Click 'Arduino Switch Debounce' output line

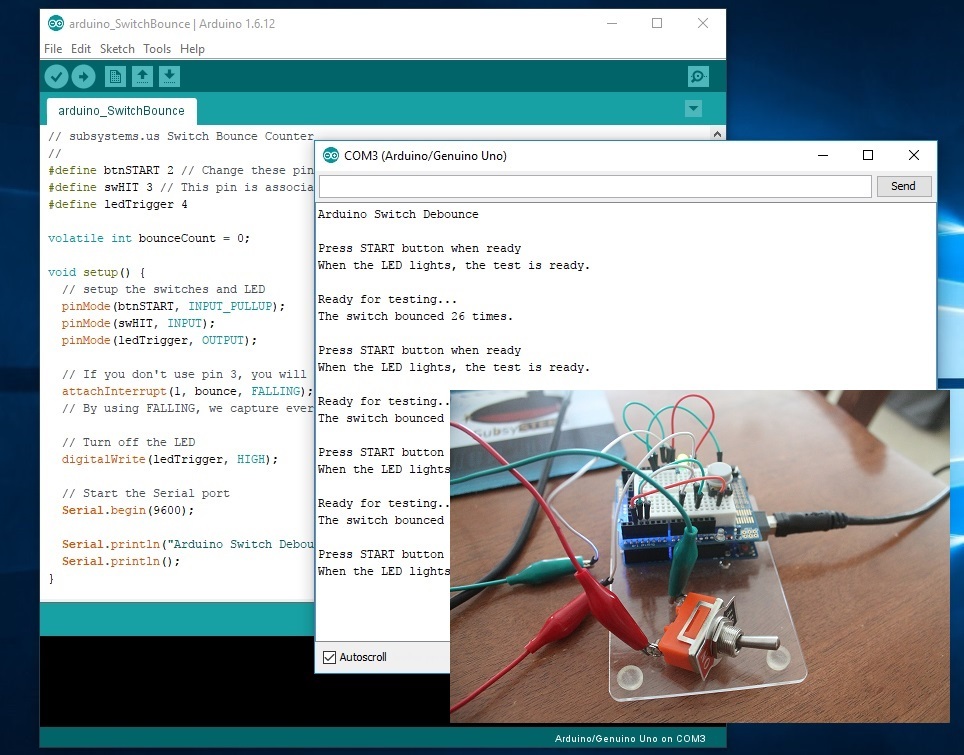[398, 214]
